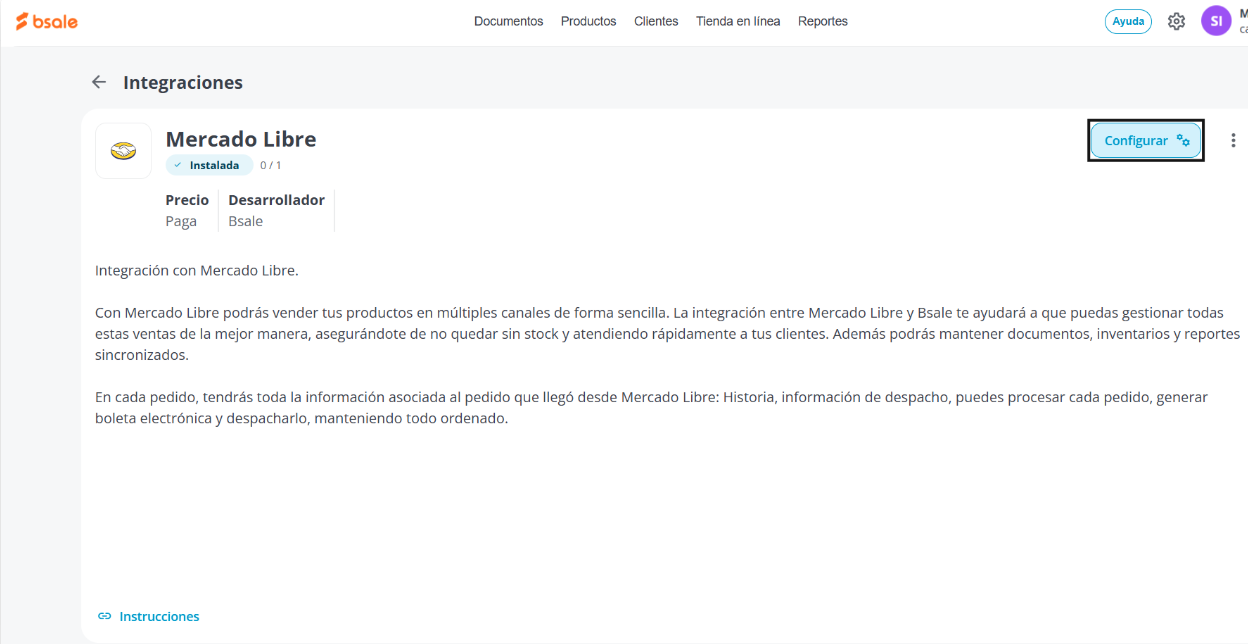Viewport: 1248px width, 644px height.
Task: Click the Desarrollador label
Action: [276, 200]
